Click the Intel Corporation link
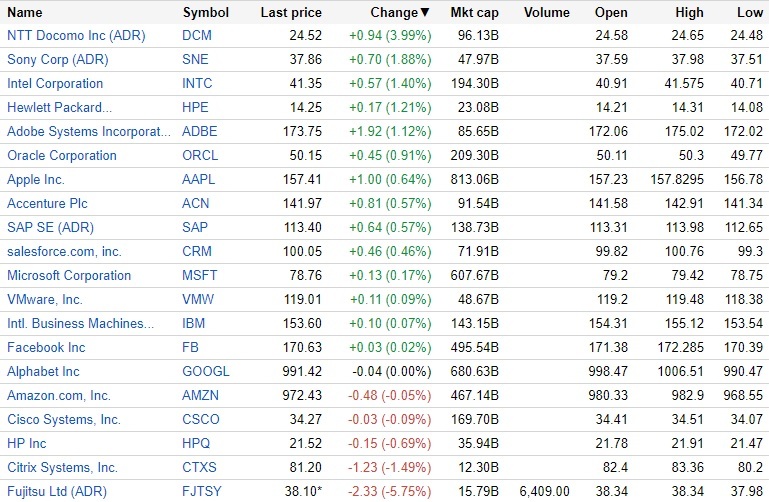The height and width of the screenshot is (502, 769). coord(55,84)
